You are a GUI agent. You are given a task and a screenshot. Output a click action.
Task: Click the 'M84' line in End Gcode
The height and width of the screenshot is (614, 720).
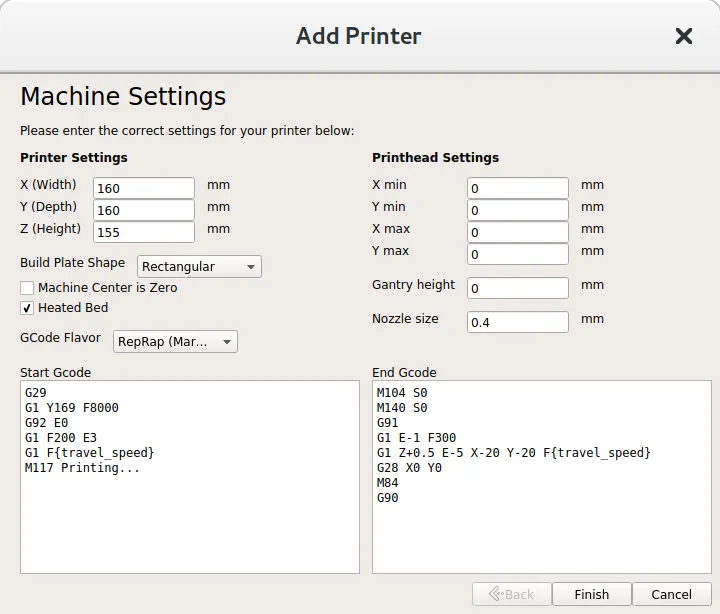point(388,483)
